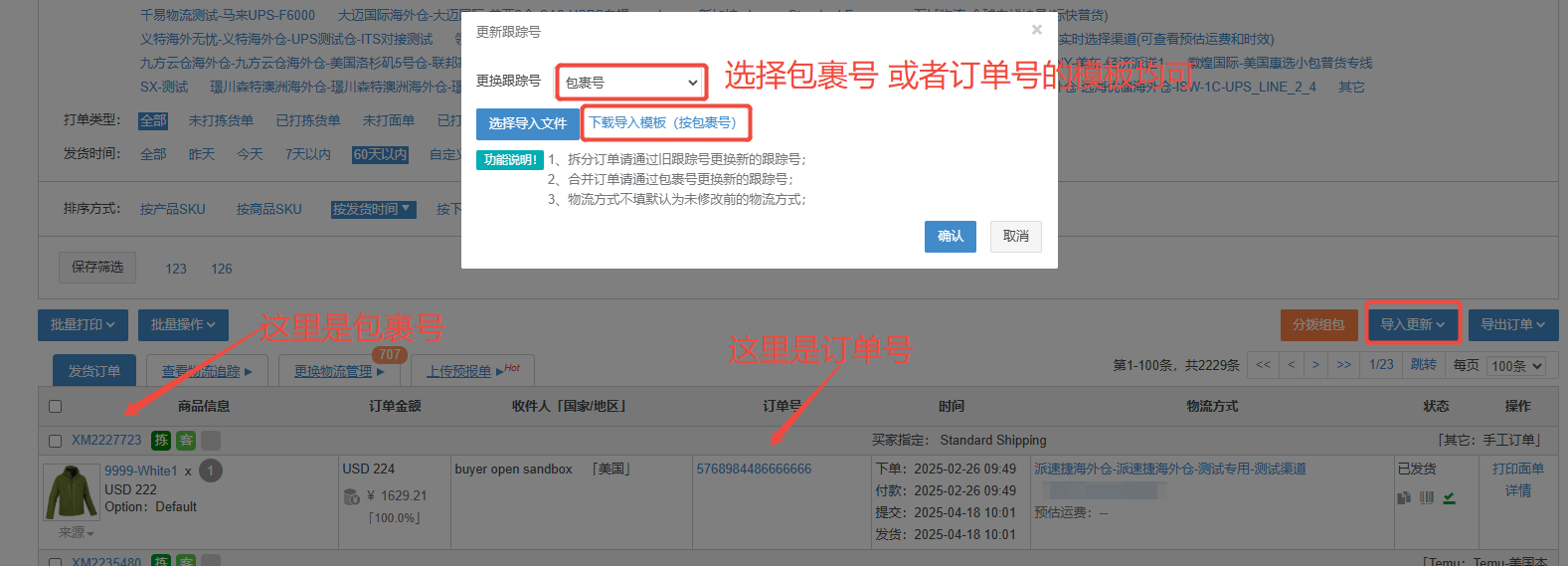Select 全部 under 发货时间

153,154
